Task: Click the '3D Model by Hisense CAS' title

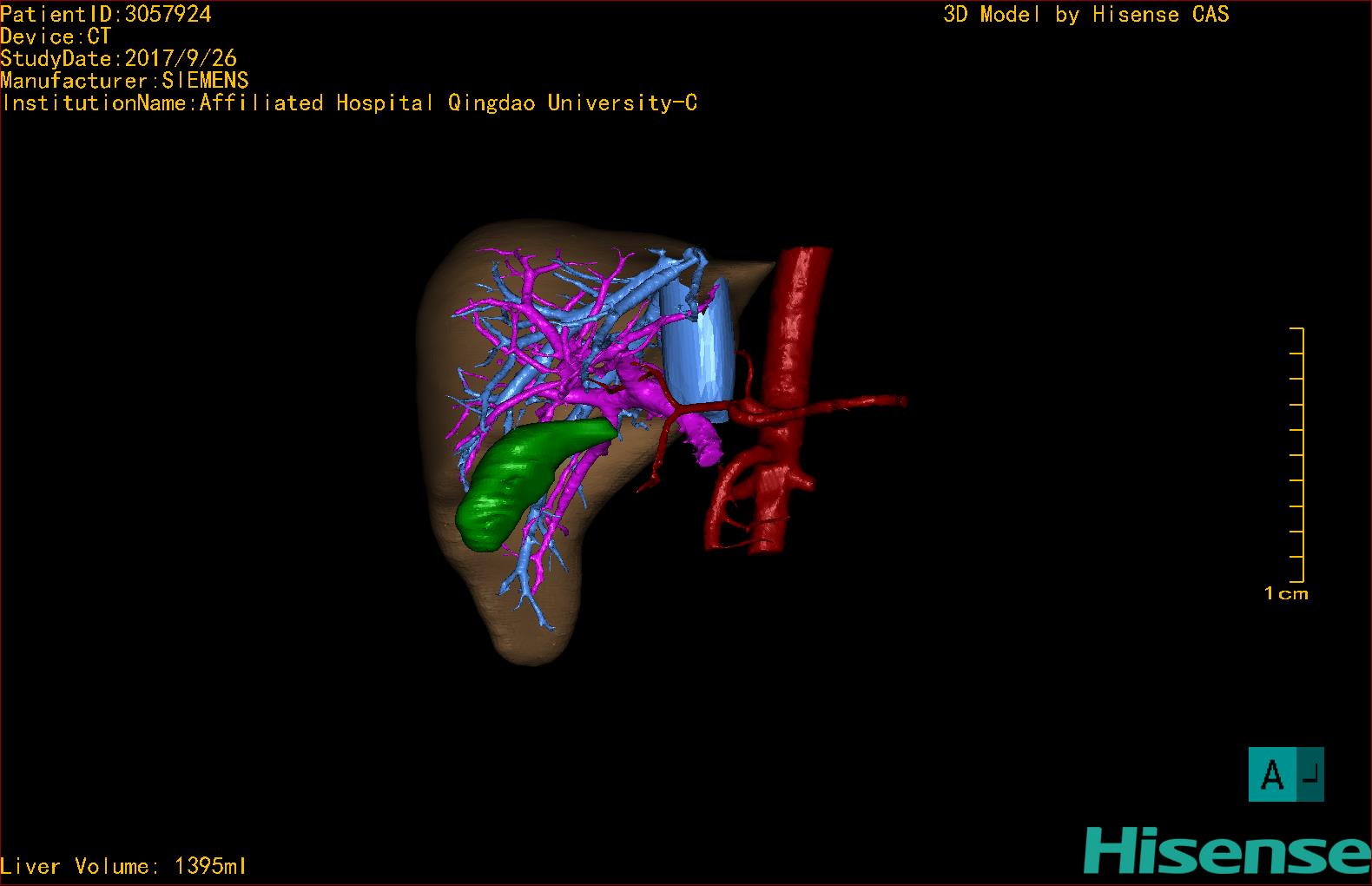Action: [x=1085, y=15]
